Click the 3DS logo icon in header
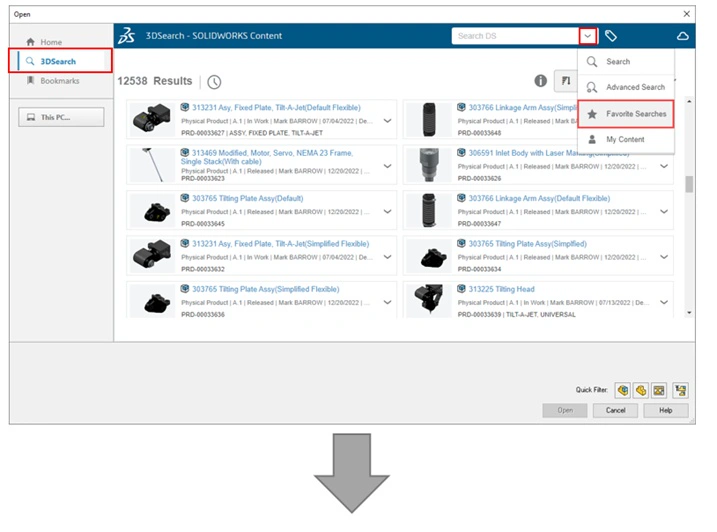This screenshot has width=717, height=532. 127,36
